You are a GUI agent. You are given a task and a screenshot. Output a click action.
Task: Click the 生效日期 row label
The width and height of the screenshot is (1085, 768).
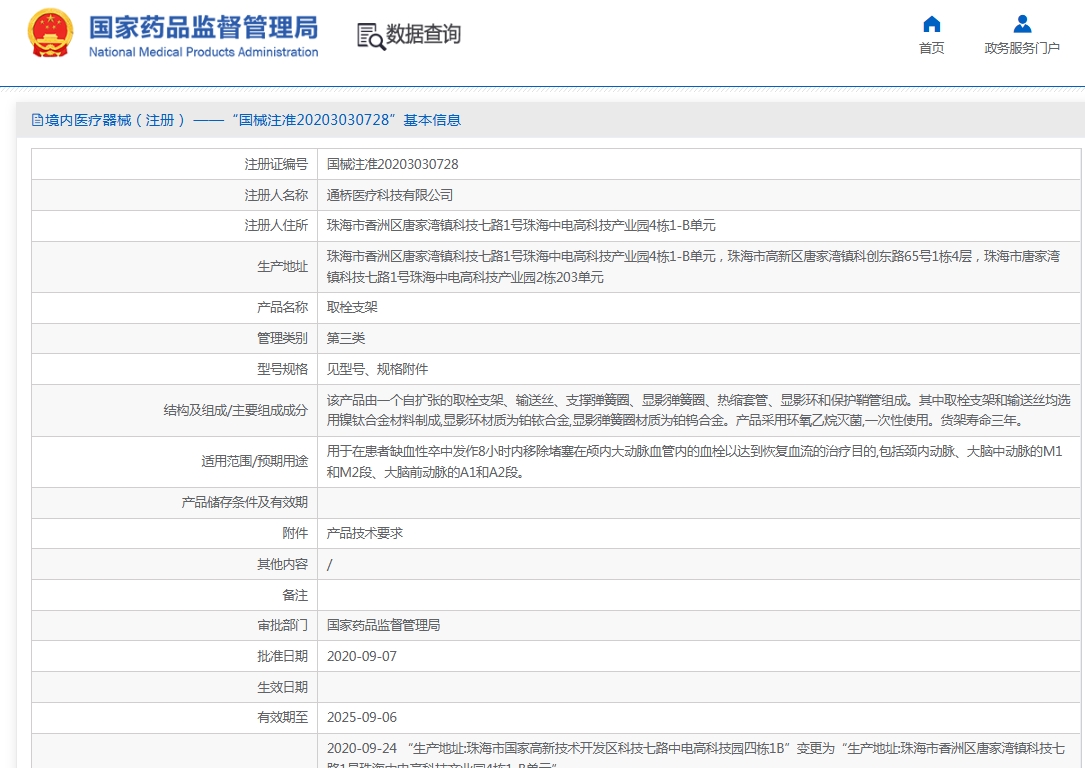[x=282, y=687]
